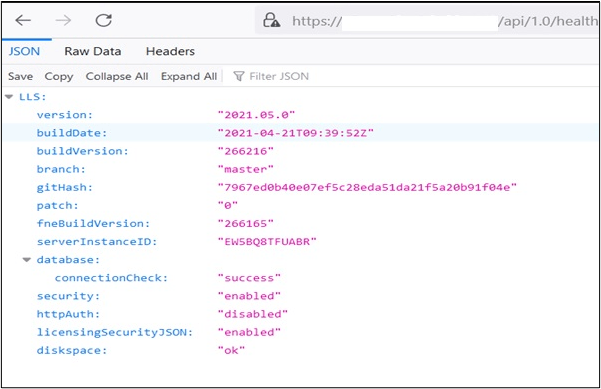The width and height of the screenshot is (601, 389).
Task: Click Collapse All
Action: [x=117, y=76]
